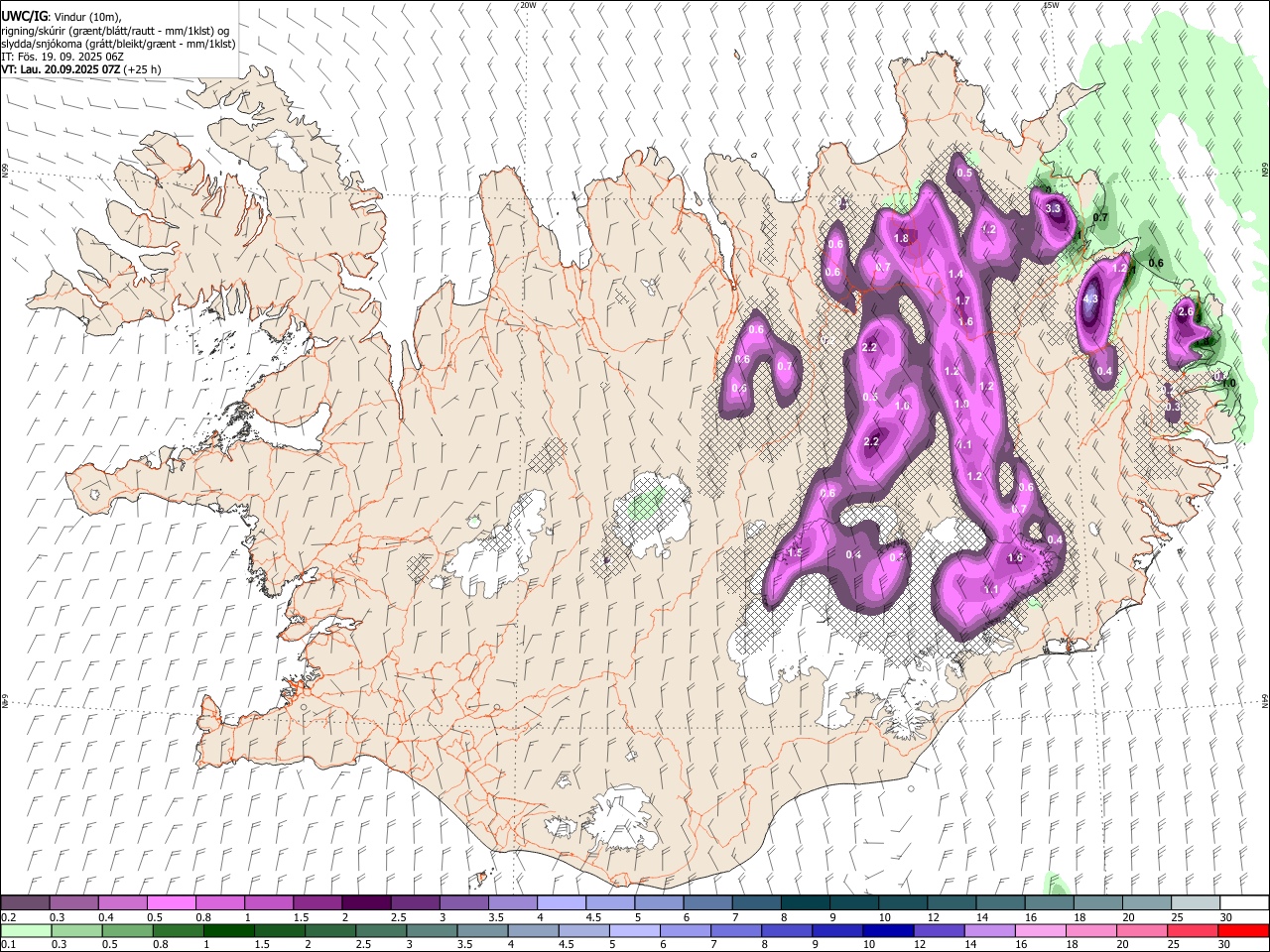The image size is (1270, 952).
Task: Click the '15W' longitude label
Action: click(x=1050, y=5)
